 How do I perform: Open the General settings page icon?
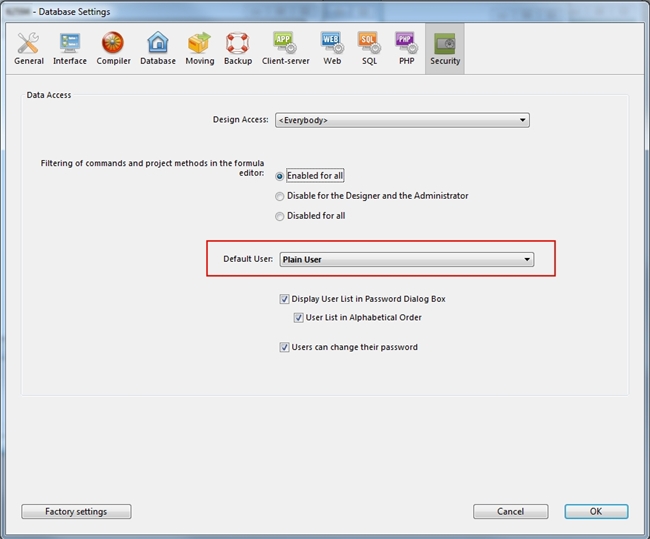tap(28, 44)
